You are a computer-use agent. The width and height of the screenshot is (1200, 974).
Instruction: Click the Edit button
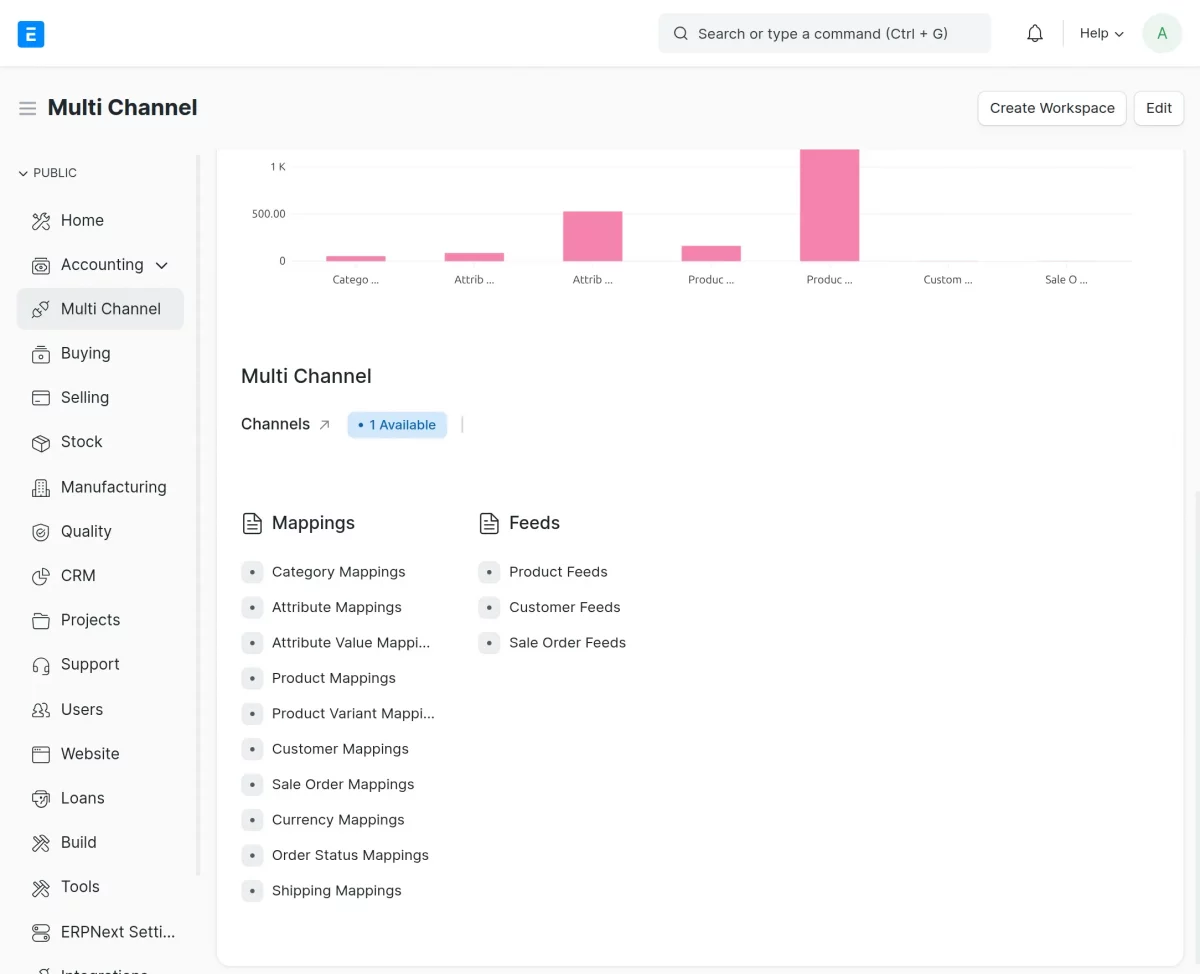tap(1159, 108)
